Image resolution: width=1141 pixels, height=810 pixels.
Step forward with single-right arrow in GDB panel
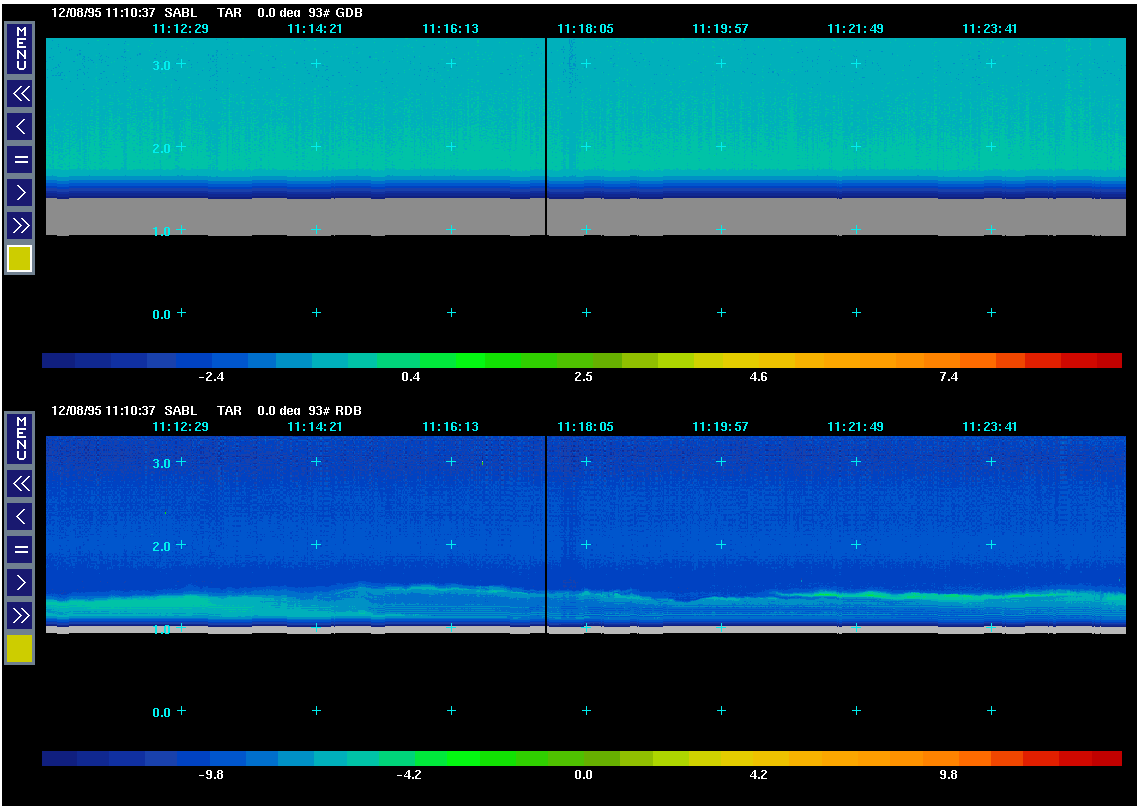click(20, 191)
